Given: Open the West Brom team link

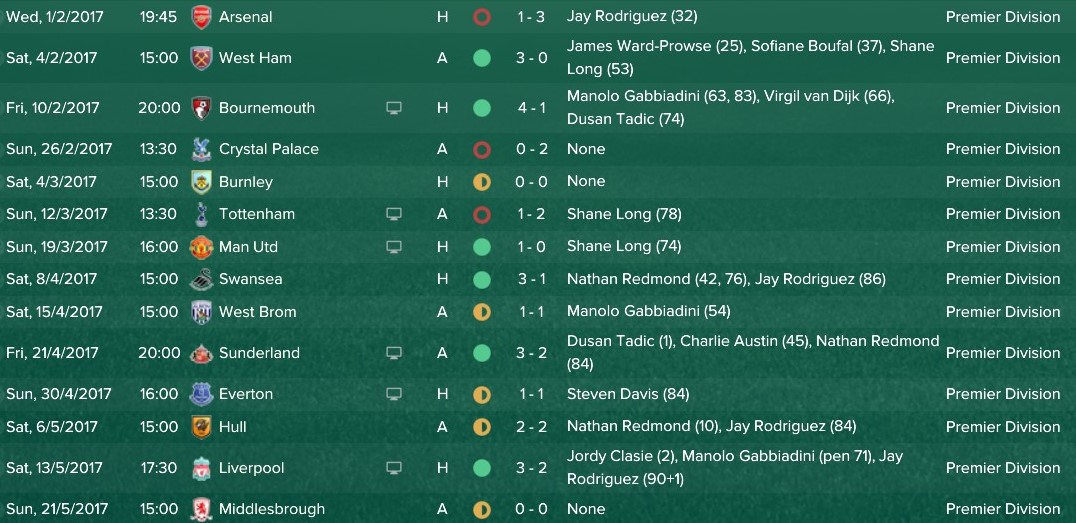Looking at the screenshot, I should (257, 312).
